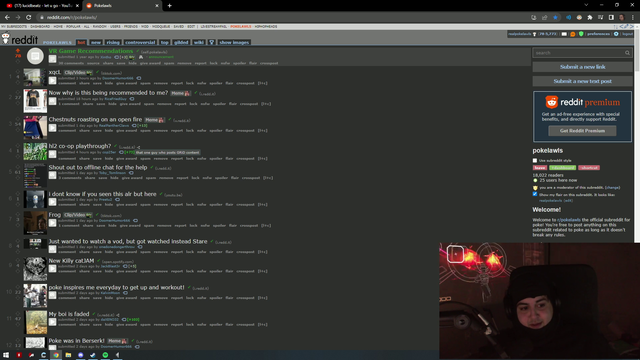The height and width of the screenshot is (360, 640).
Task: Click expando box on Chestnuts roasting post
Action: pyautogui.click(x=53, y=128)
